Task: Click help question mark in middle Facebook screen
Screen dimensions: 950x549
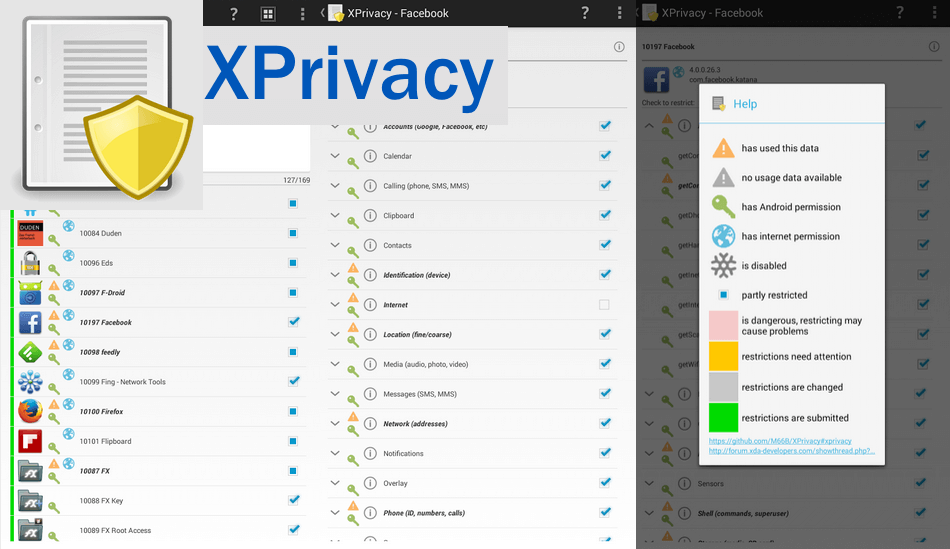Action: [585, 13]
